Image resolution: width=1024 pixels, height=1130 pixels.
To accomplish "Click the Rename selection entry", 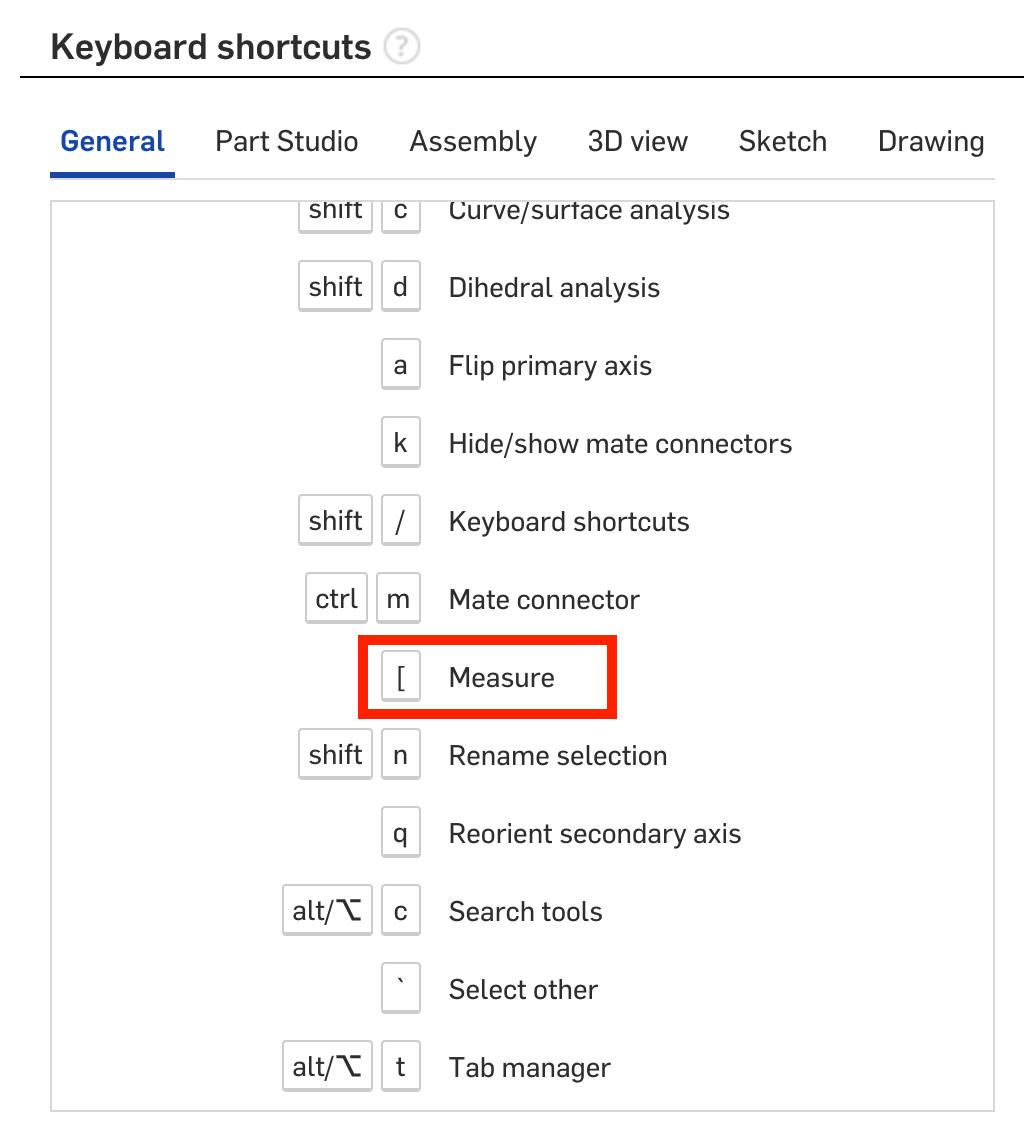I will coord(557,756).
